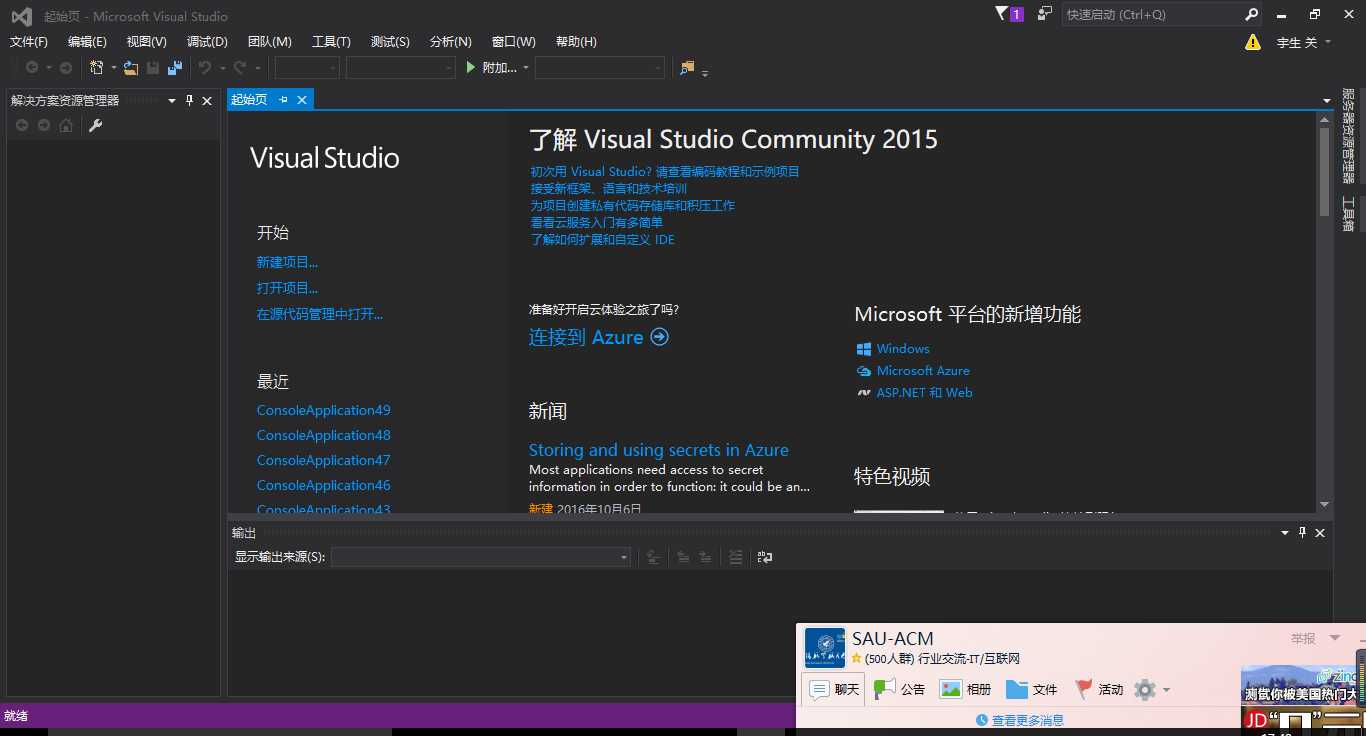This screenshot has height=736, width=1366.
Task: Toggle auto-hide pin on Output panel
Action: coord(1302,533)
